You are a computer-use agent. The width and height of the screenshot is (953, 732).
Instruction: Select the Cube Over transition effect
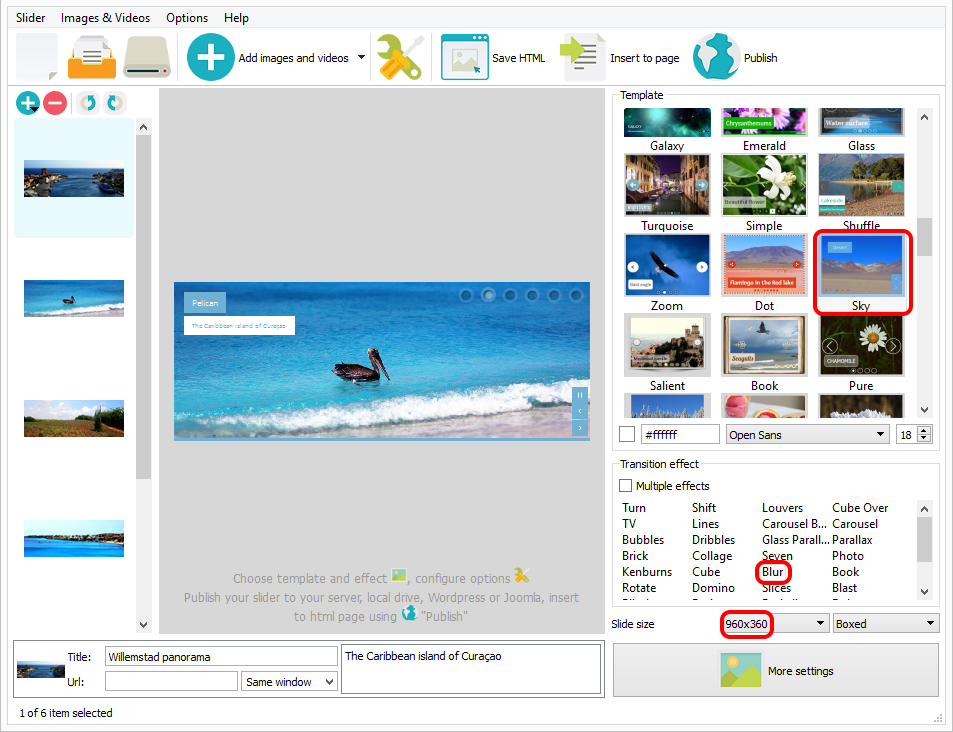860,508
